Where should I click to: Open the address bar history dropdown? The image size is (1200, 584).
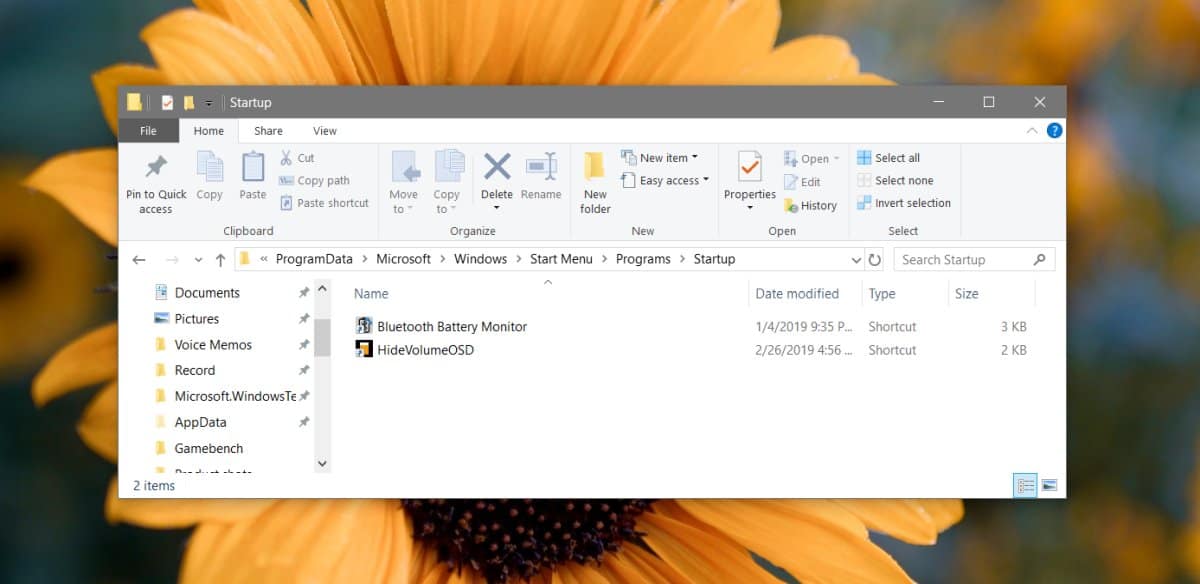[x=856, y=260]
